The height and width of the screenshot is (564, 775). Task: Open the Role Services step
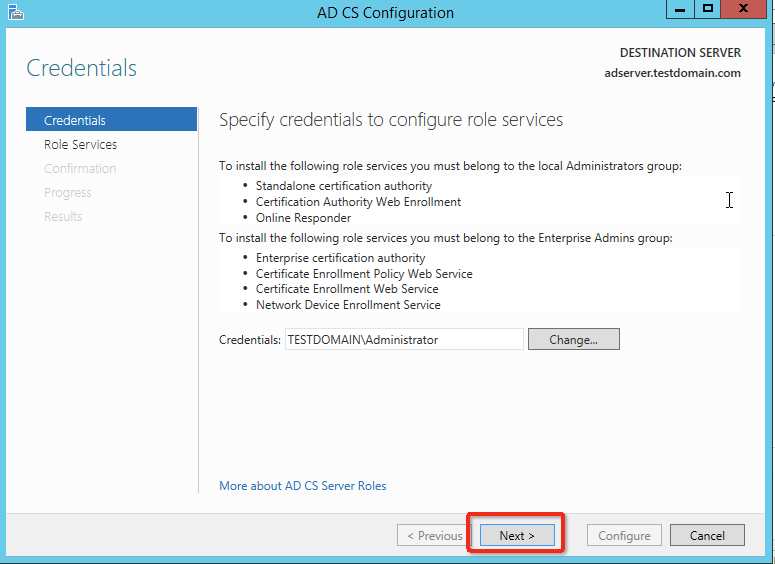tap(80, 144)
